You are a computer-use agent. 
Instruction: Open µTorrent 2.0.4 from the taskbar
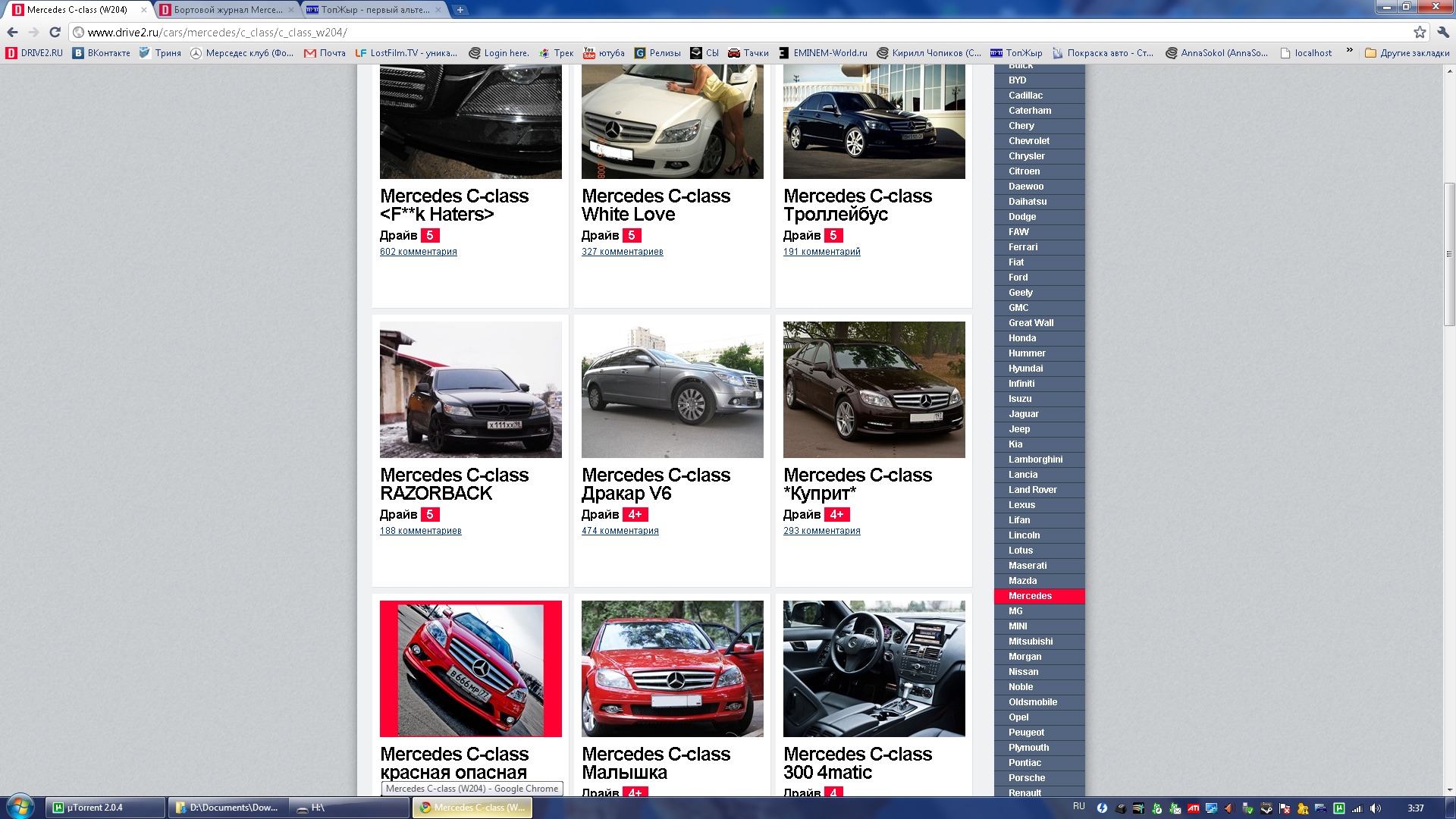coord(105,808)
